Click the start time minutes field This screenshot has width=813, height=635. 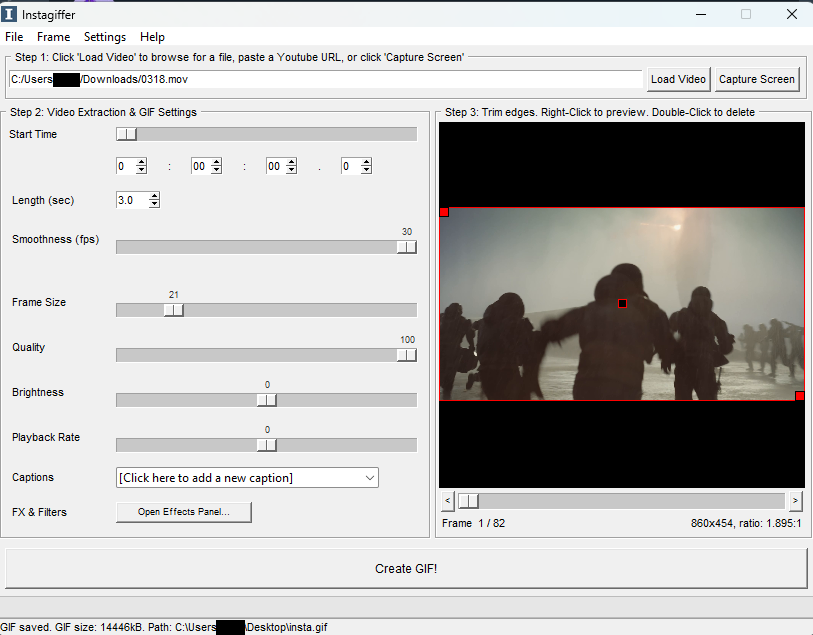(x=201, y=166)
